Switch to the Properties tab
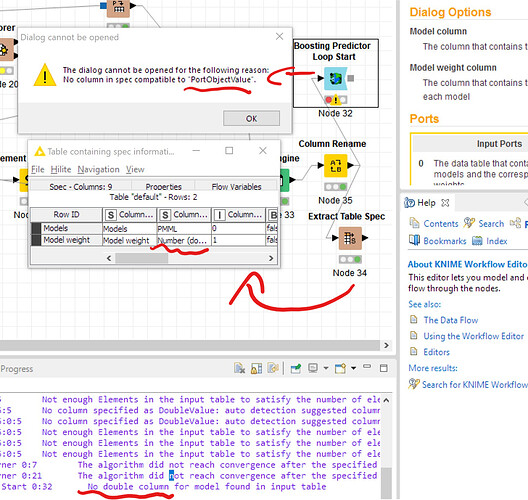The image size is (528, 500). point(163,187)
